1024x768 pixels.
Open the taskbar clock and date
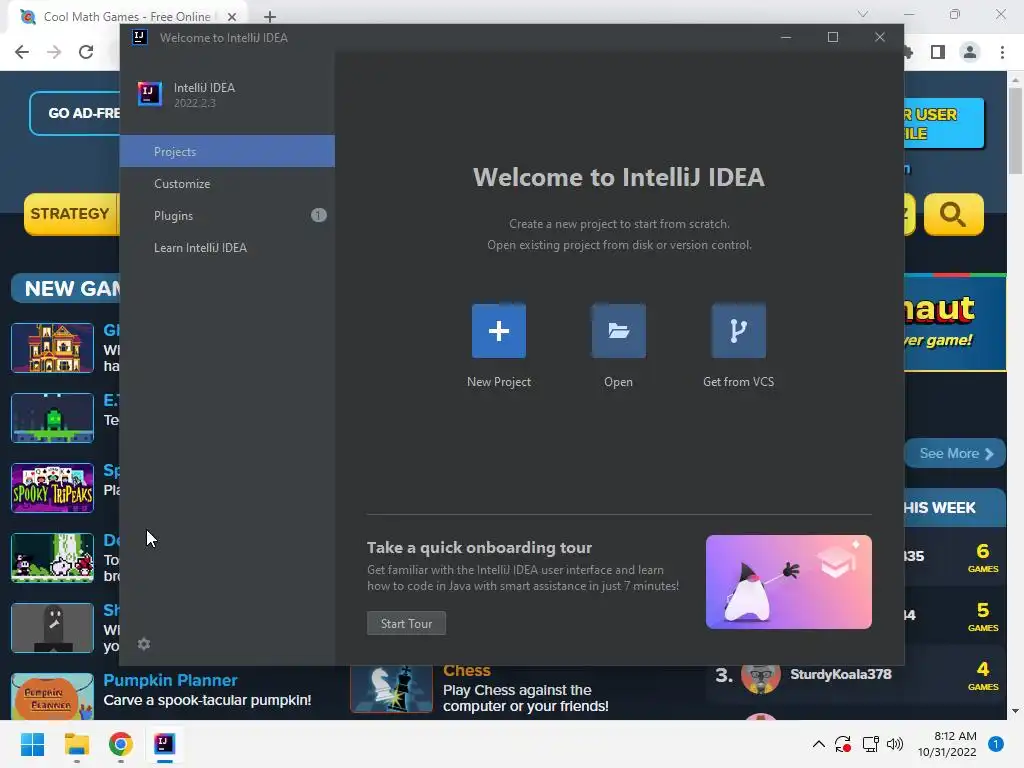(x=947, y=744)
